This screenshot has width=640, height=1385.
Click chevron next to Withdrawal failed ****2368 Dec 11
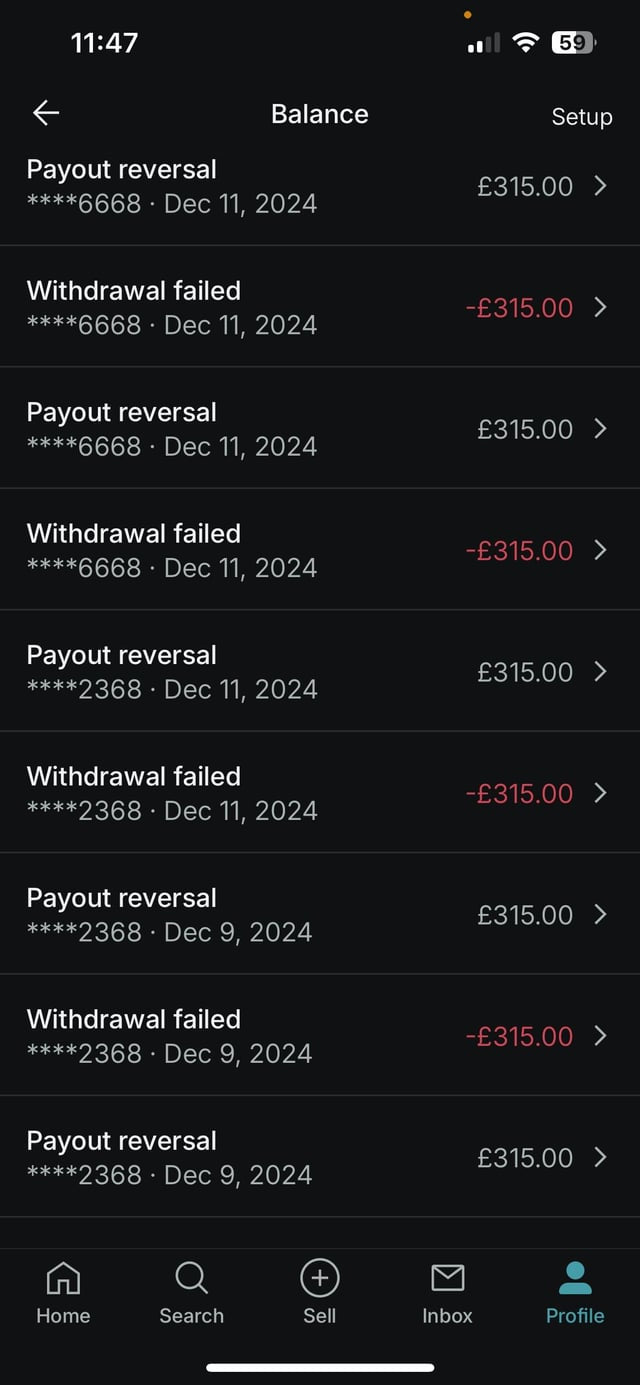(600, 793)
